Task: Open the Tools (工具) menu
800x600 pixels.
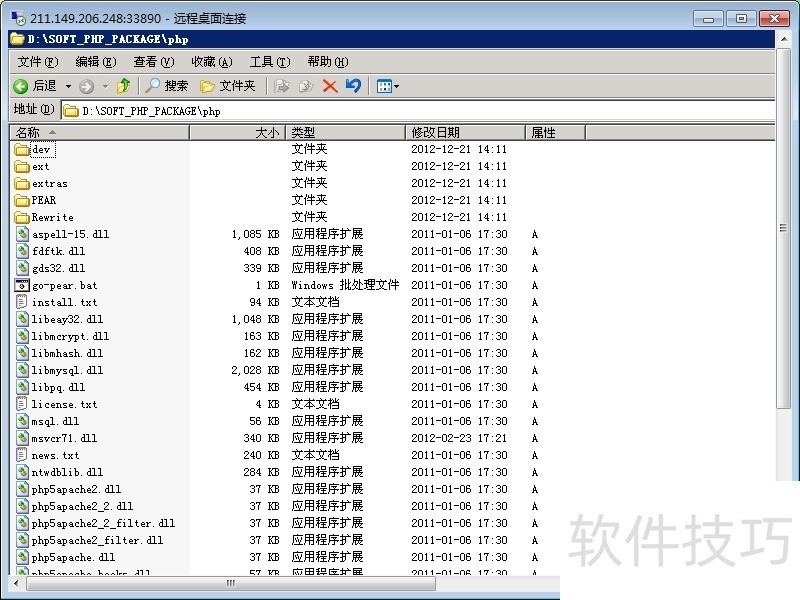Action: (x=268, y=62)
